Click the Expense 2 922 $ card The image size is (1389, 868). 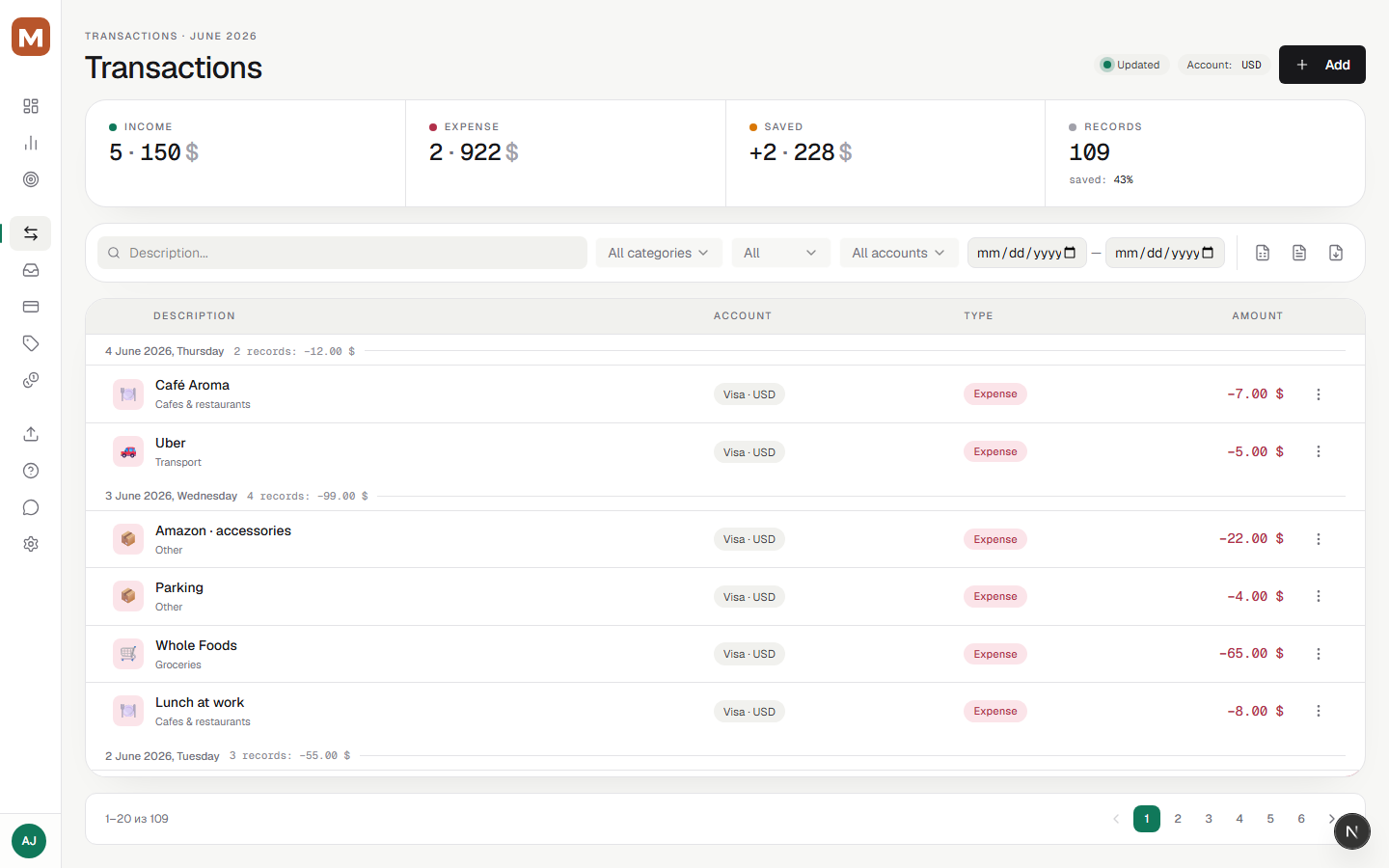coord(565,153)
